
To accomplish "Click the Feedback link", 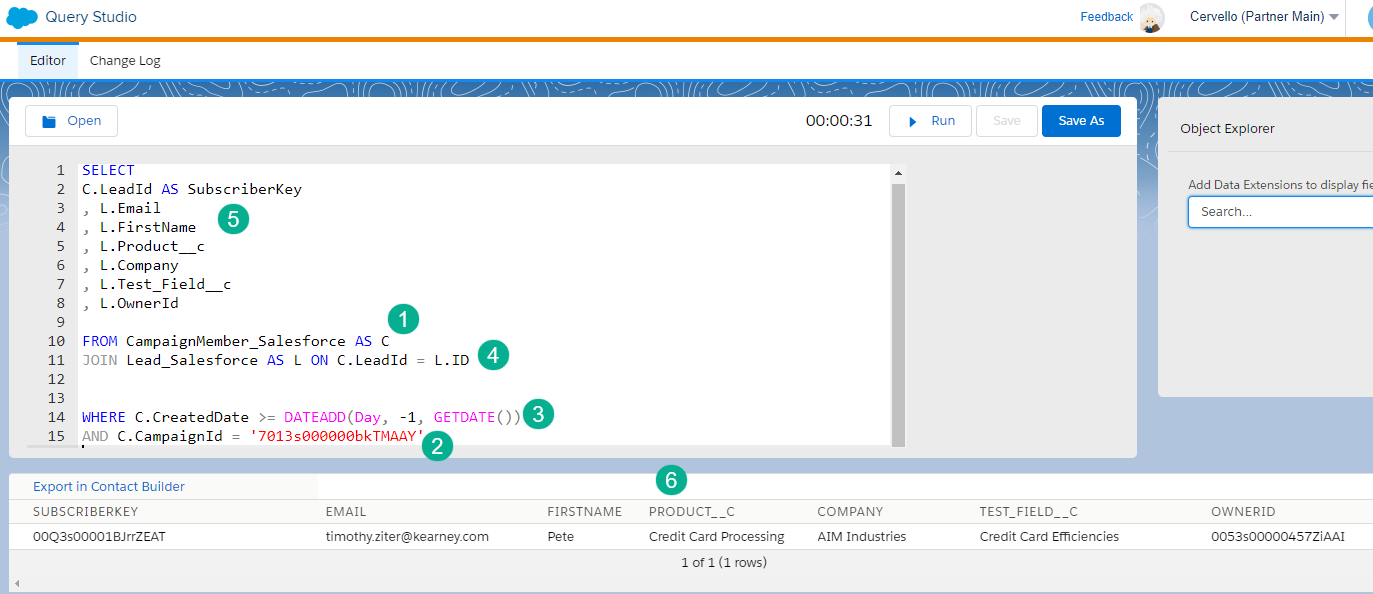I will coord(1105,16).
